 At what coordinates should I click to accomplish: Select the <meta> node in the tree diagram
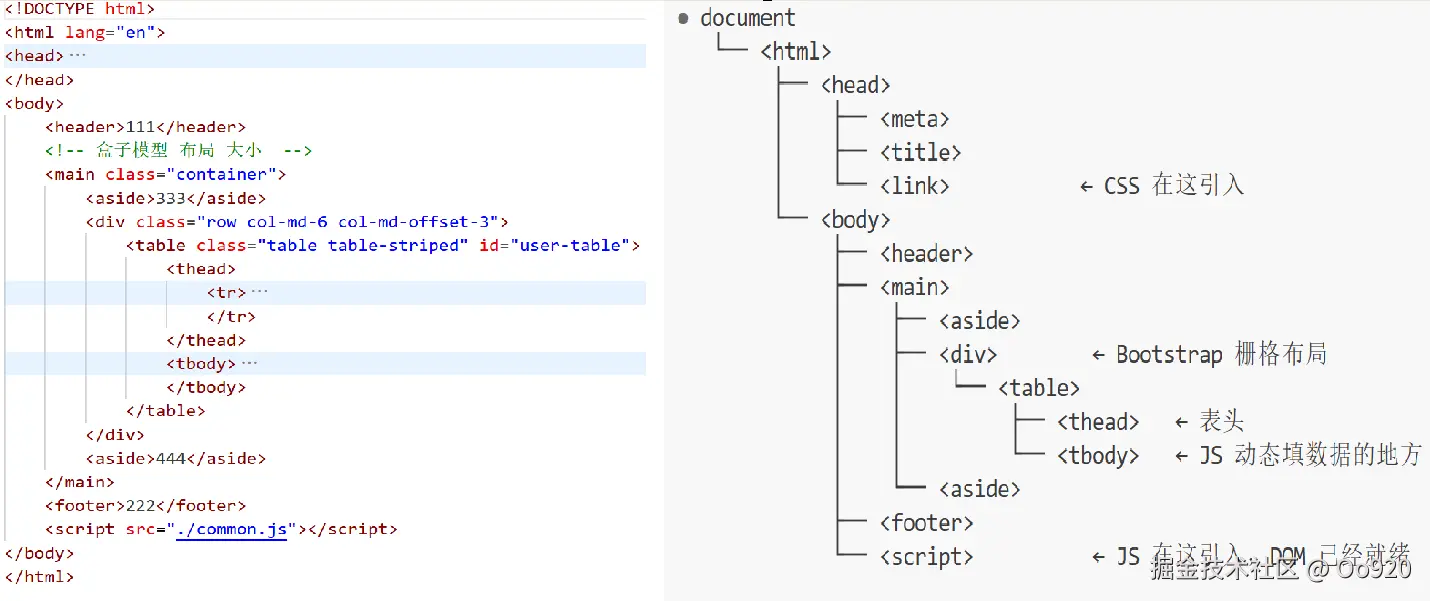coord(915,119)
